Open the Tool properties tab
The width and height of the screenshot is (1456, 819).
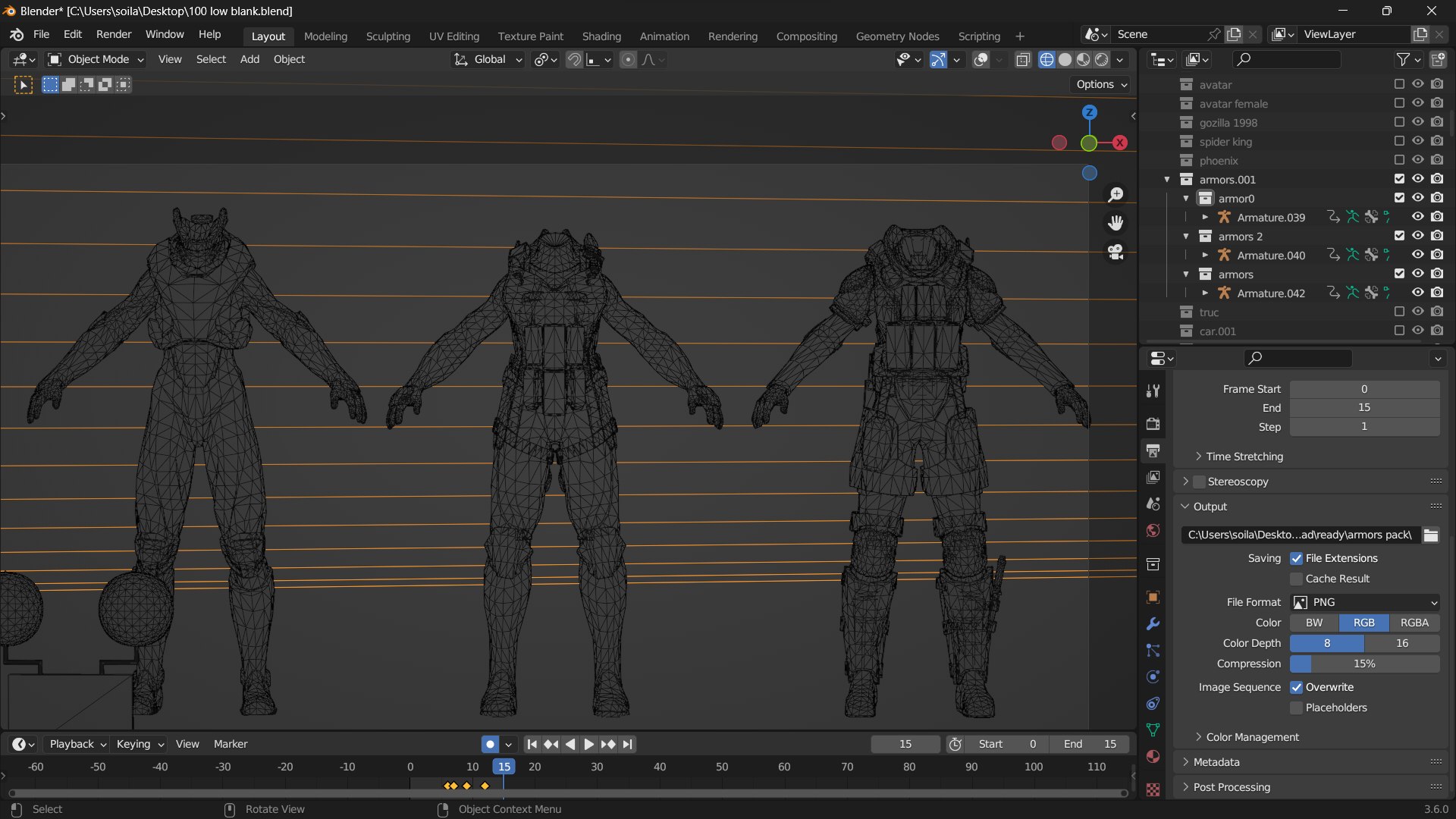pos(1153,391)
